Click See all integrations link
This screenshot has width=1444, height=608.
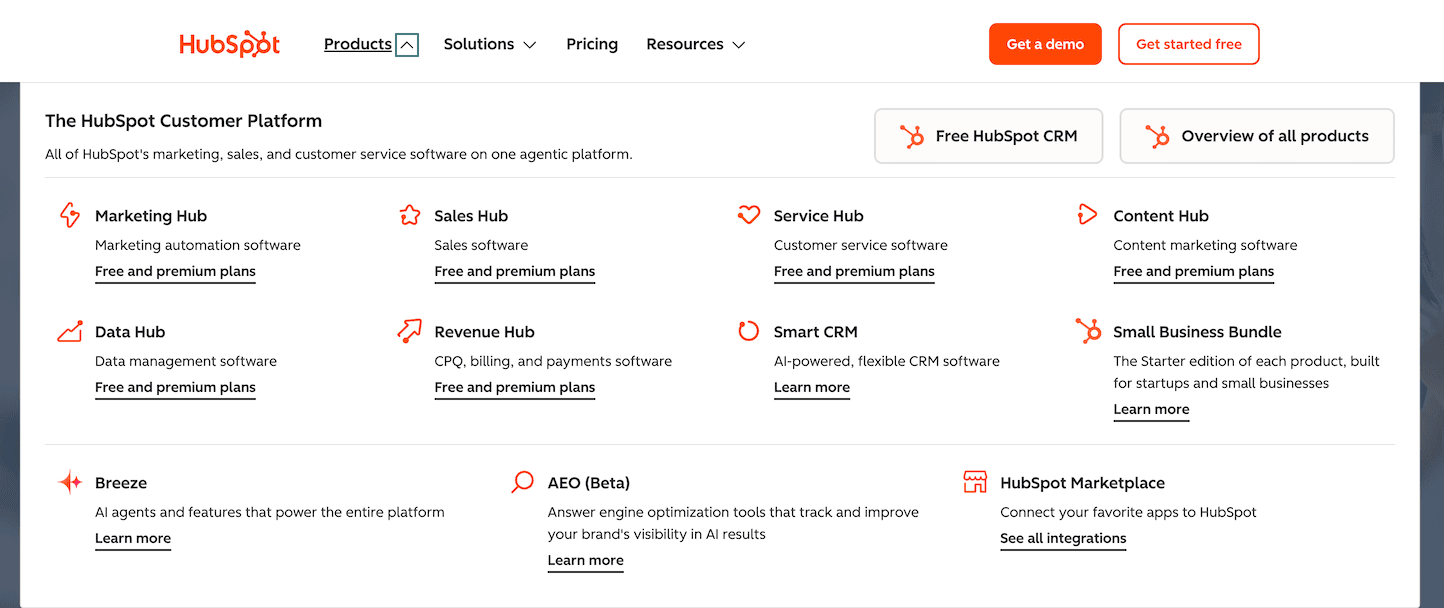(1063, 538)
